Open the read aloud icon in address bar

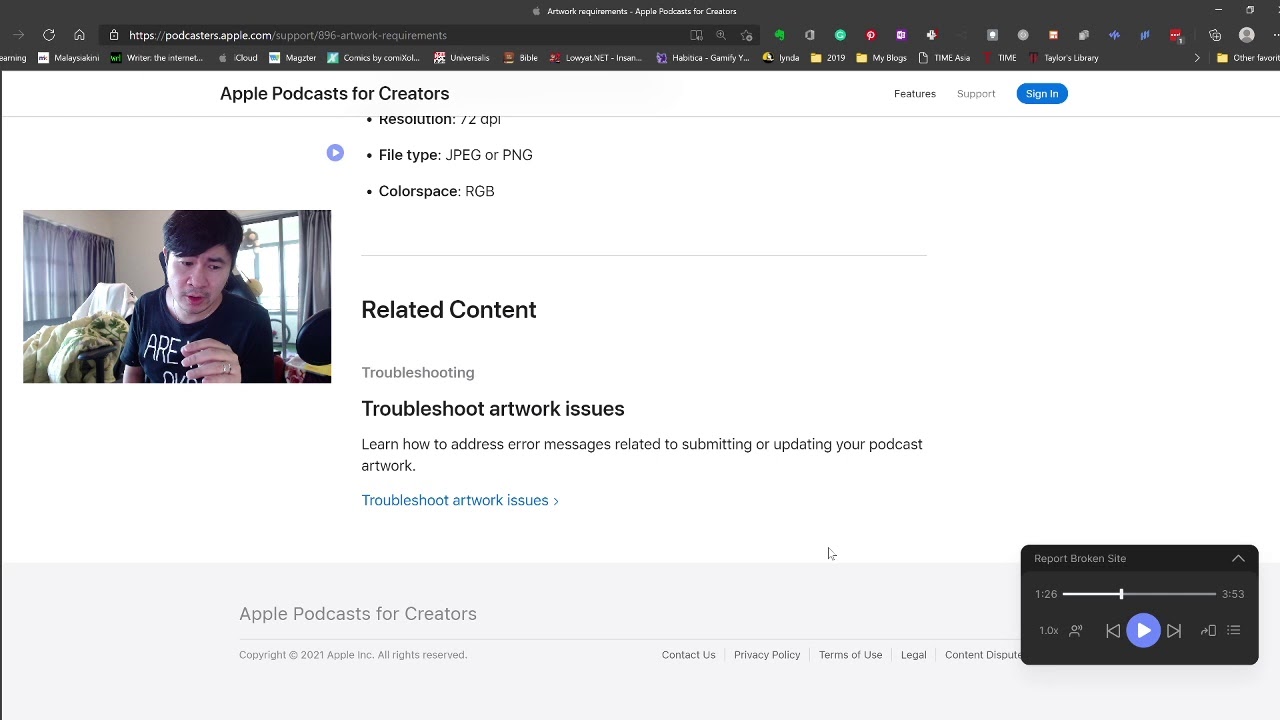click(696, 35)
